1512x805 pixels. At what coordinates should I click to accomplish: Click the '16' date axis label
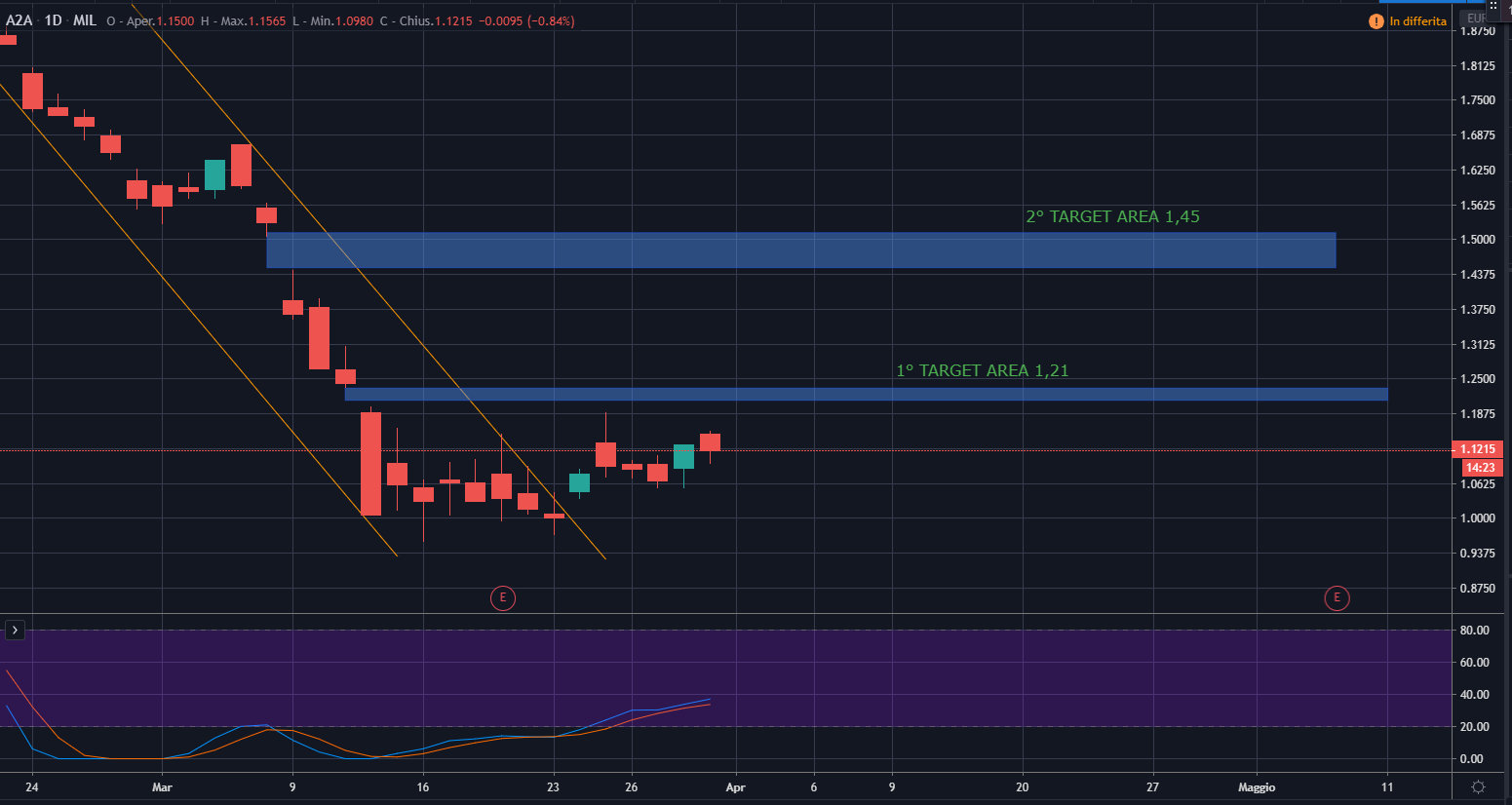423,786
